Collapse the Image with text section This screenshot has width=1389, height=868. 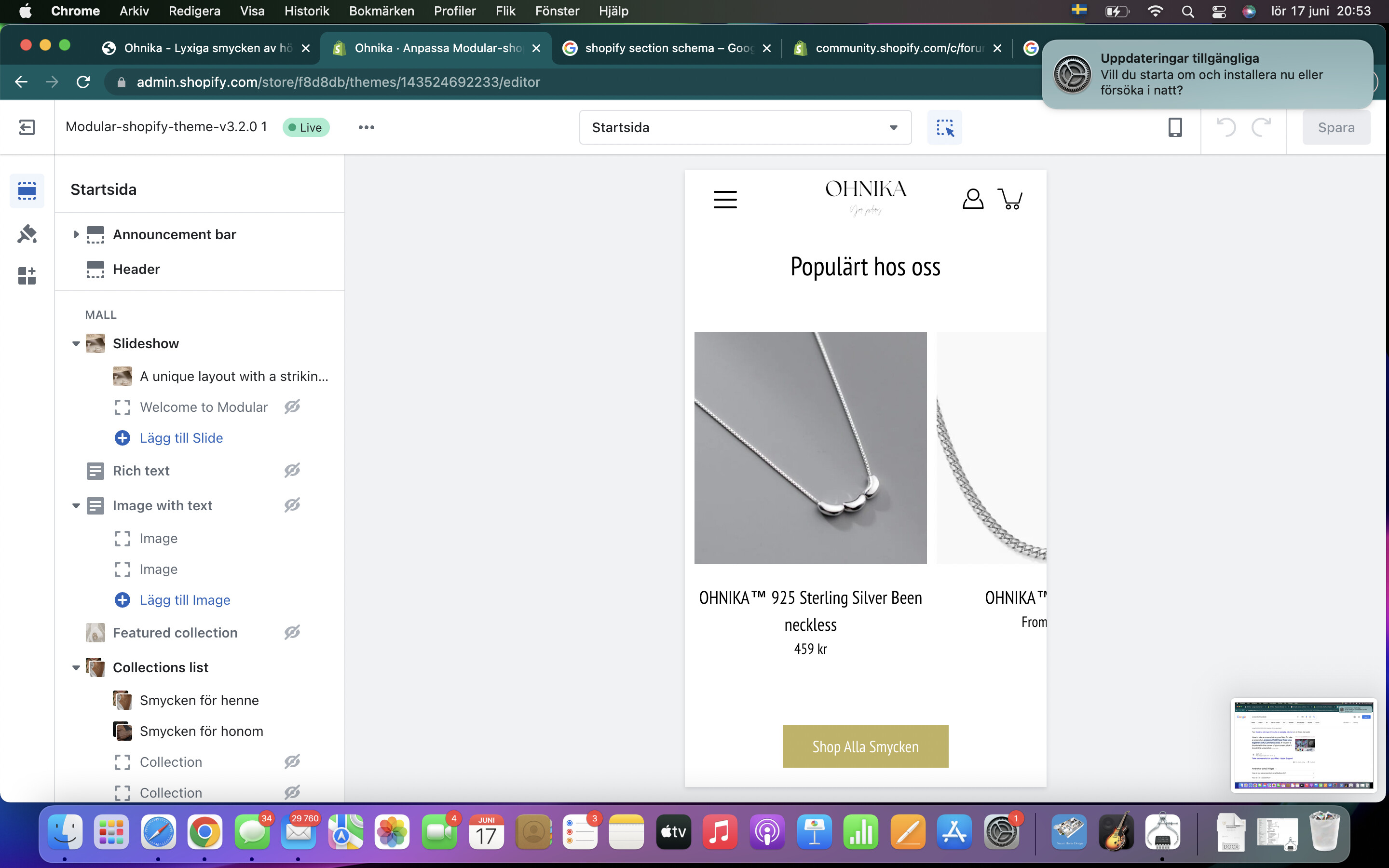pyautogui.click(x=76, y=506)
